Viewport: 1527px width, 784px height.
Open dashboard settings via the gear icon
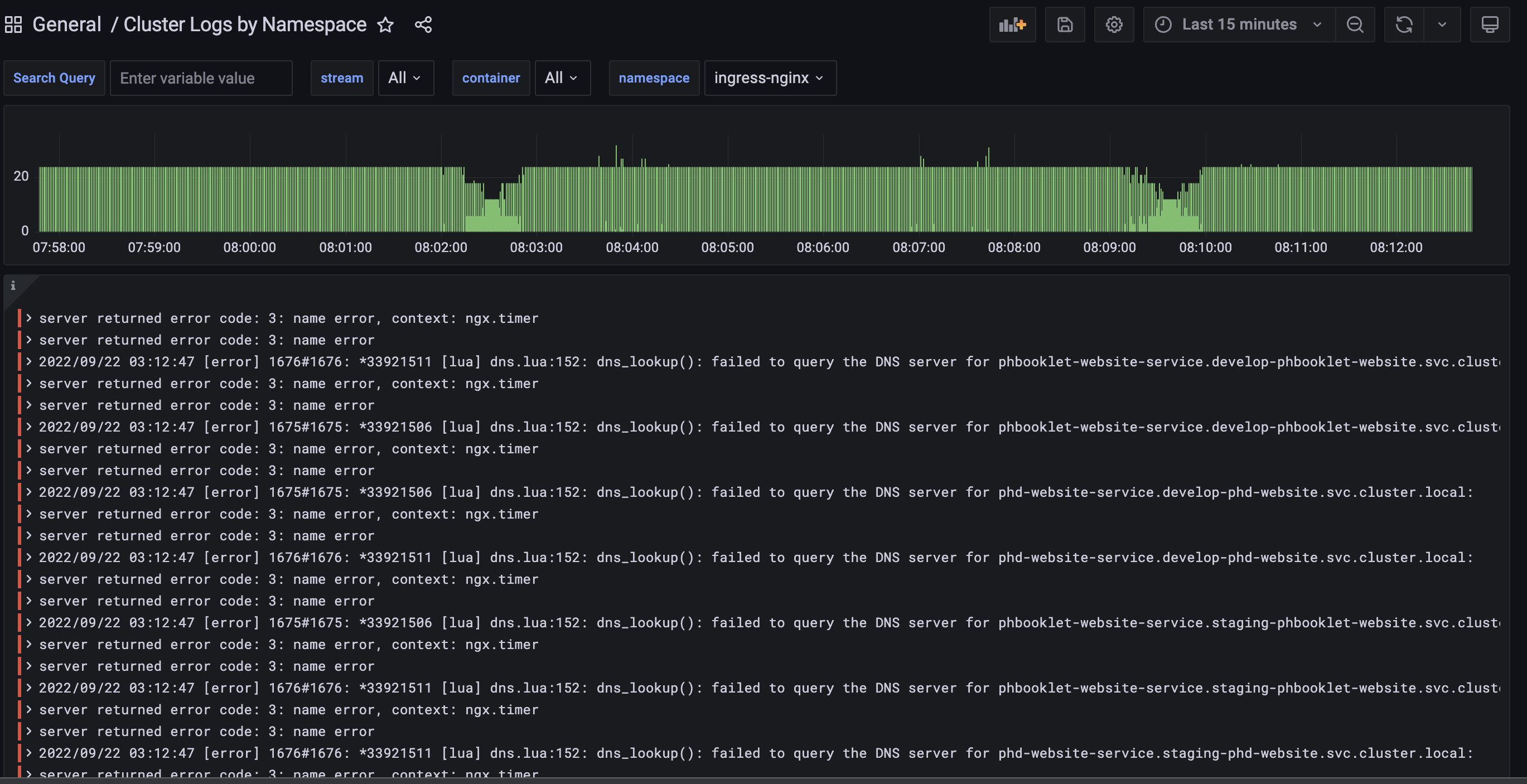click(x=1114, y=25)
